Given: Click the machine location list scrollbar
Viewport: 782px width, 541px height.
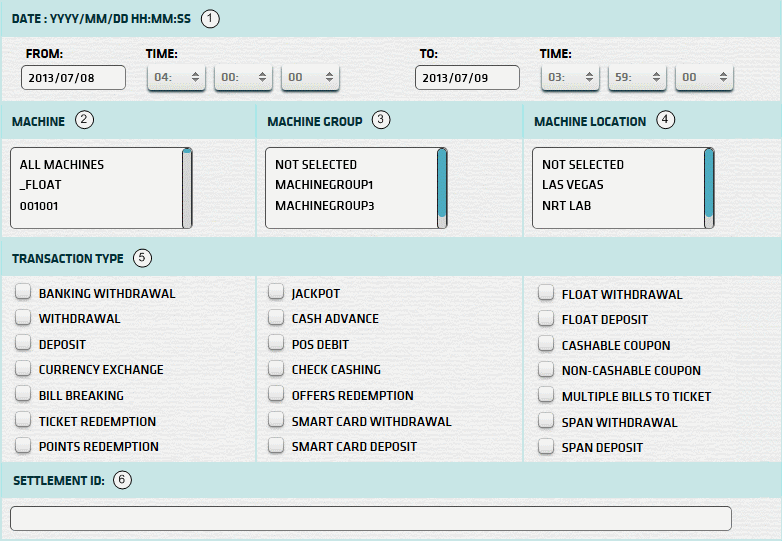Looking at the screenshot, I should click(709, 187).
